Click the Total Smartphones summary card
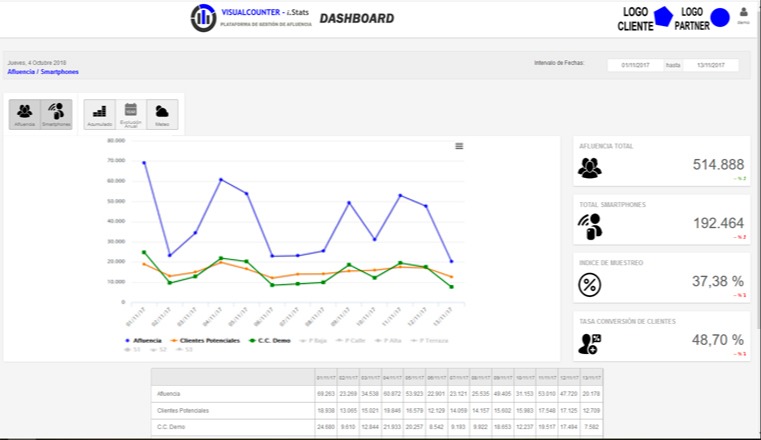The height and width of the screenshot is (440, 761). 660,221
